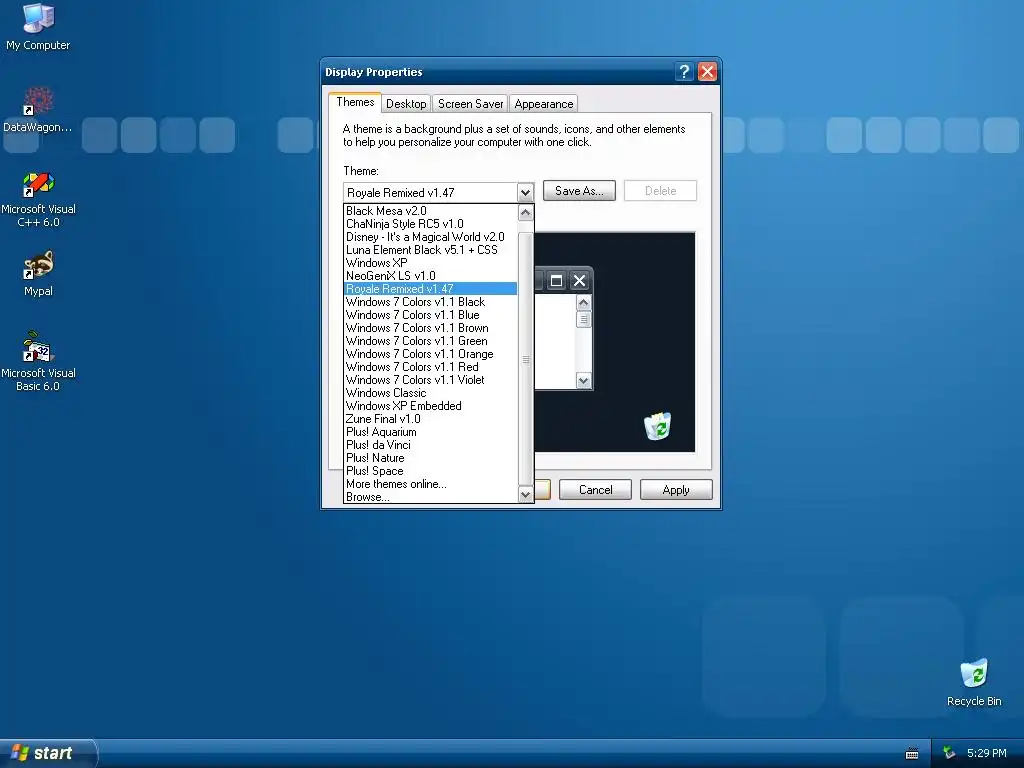This screenshot has height=768, width=1024.
Task: Choose Zune Final v1.0 theme
Action: tap(430, 419)
